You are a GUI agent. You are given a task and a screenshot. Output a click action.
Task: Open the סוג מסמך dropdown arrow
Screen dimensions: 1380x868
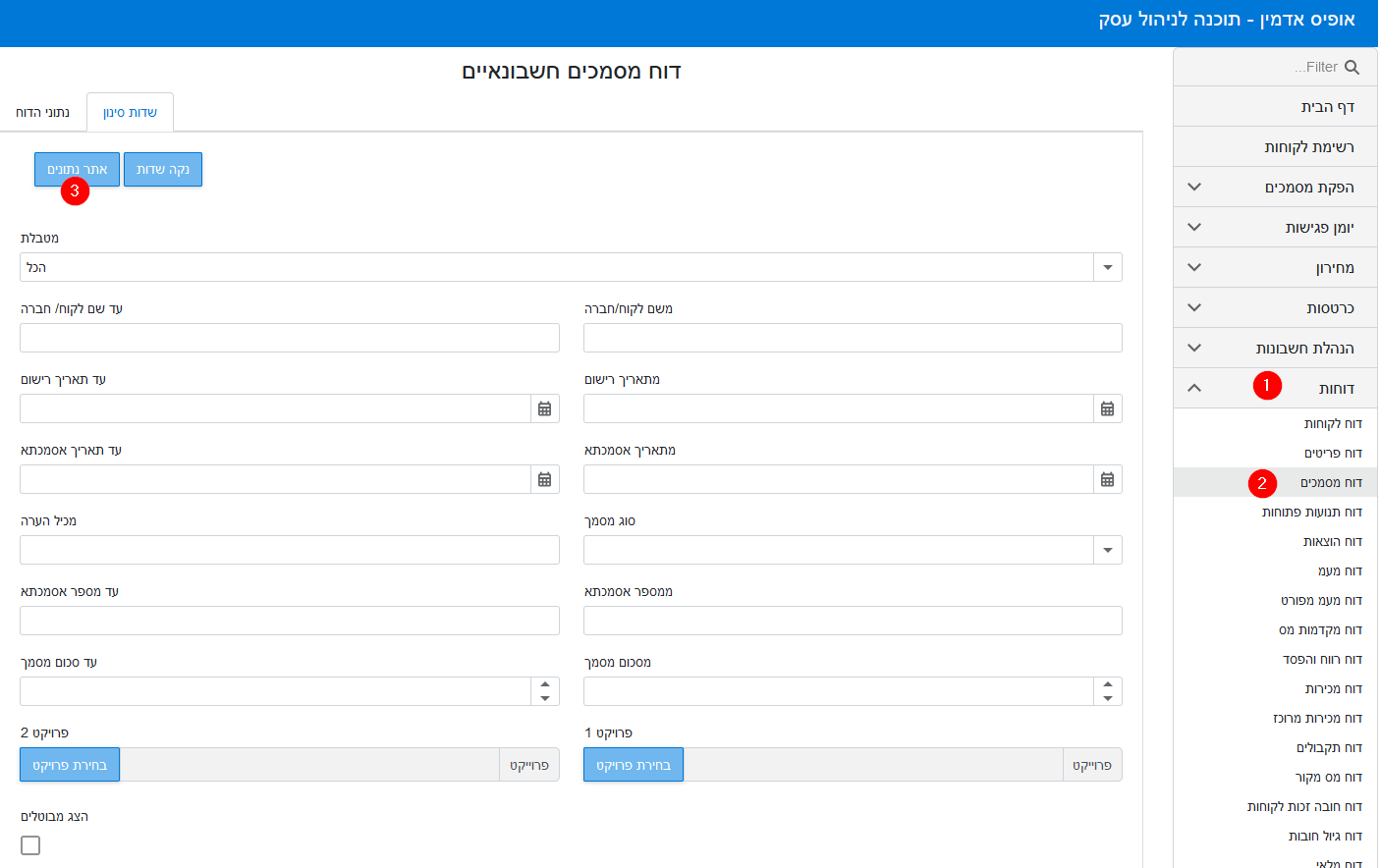pyautogui.click(x=1107, y=550)
